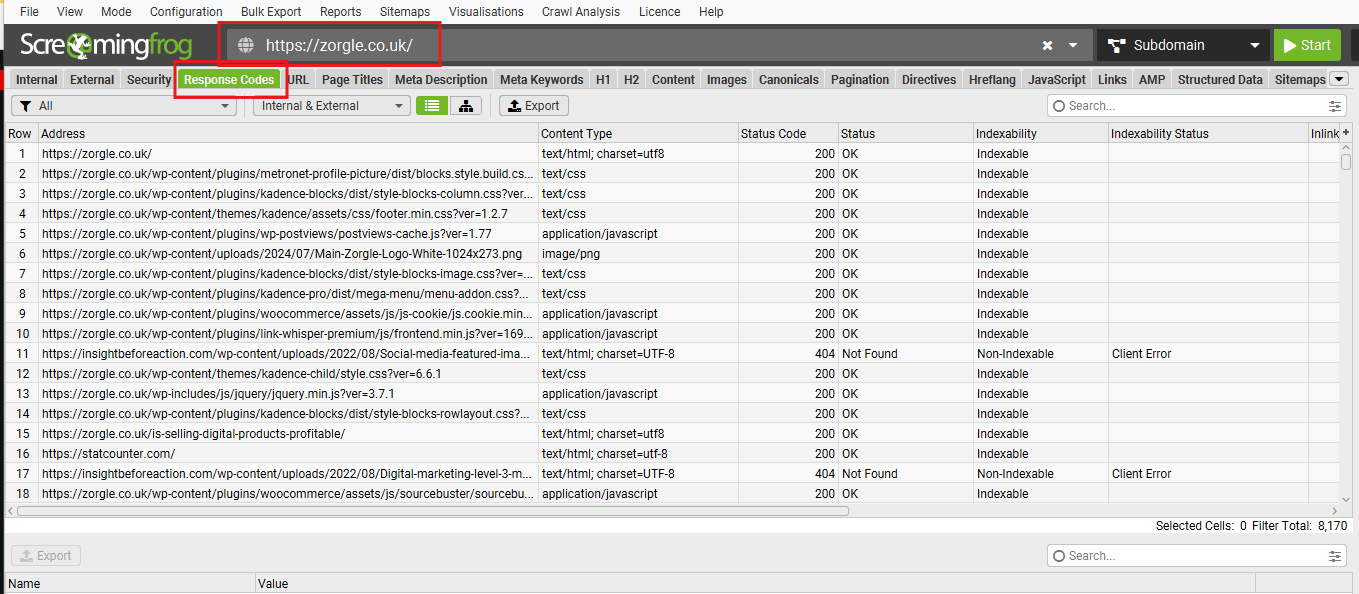The width and height of the screenshot is (1359, 594).
Task: Switch to the Directives tab
Action: [x=929, y=80]
